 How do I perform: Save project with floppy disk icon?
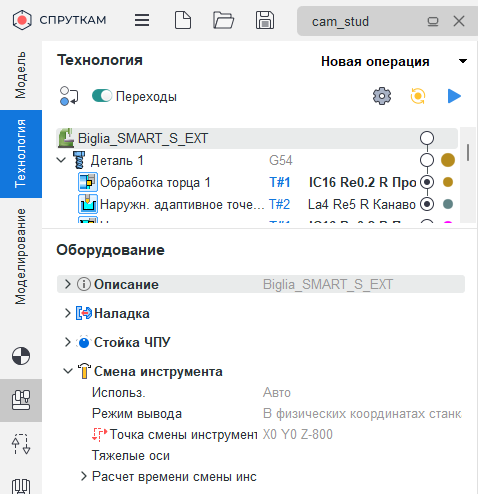tap(265, 20)
